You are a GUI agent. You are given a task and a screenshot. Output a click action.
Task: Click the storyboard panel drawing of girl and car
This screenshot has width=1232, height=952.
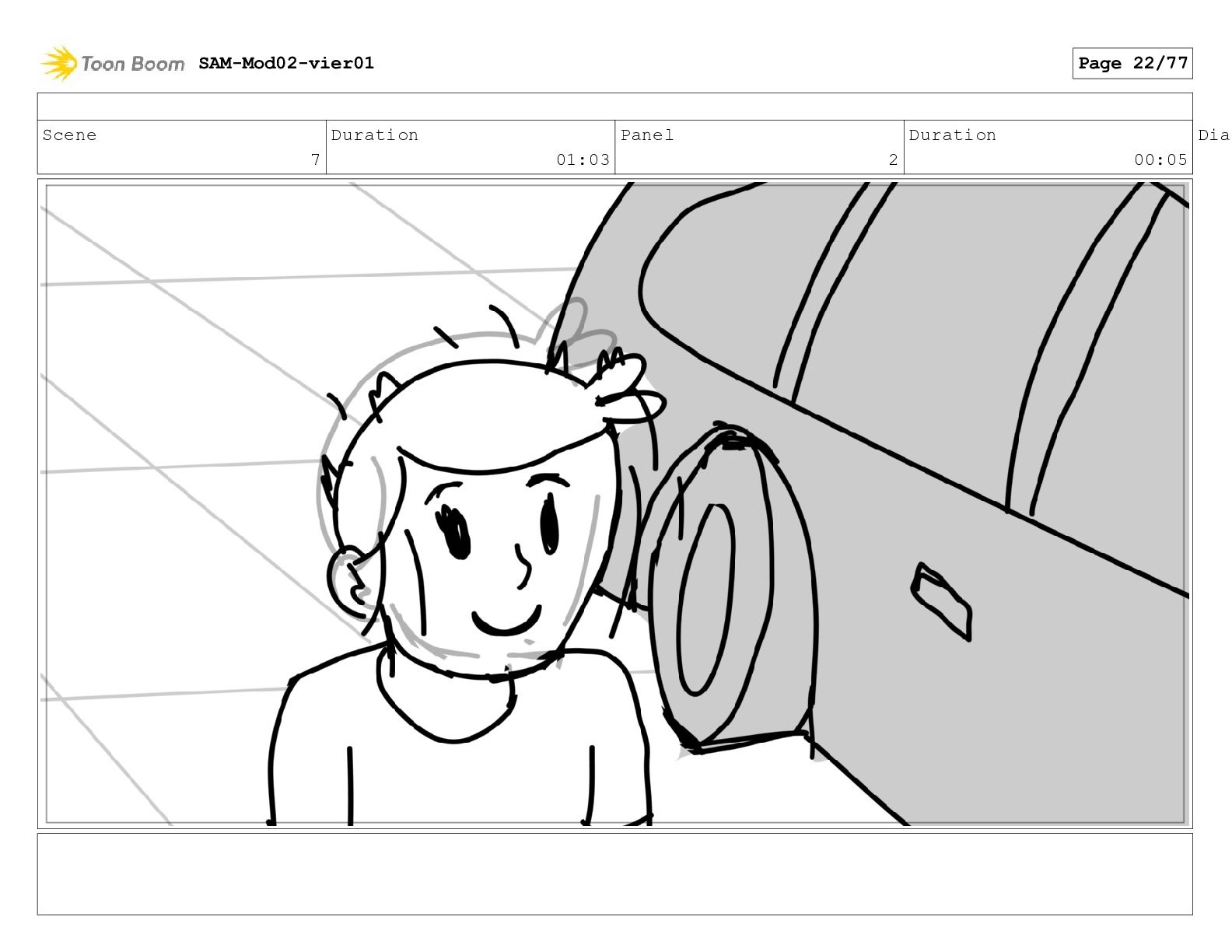(x=614, y=503)
